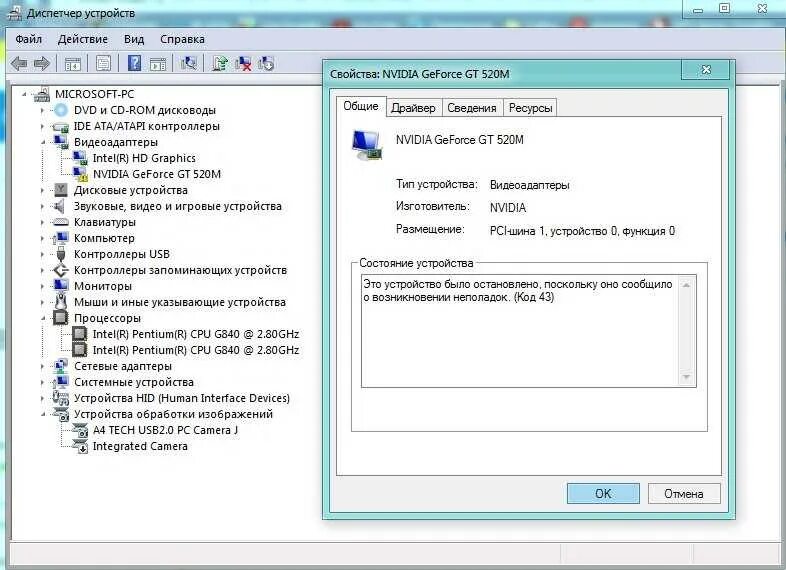Click the Uninstall device icon with red X
The height and width of the screenshot is (570, 786).
click(x=243, y=63)
